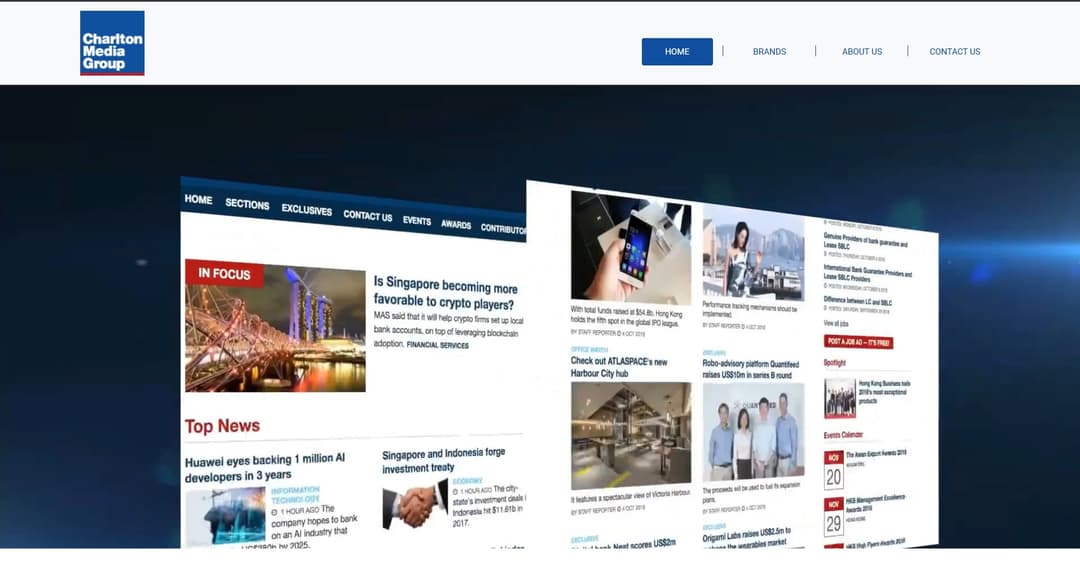Click the Quantifeed team group photo
This screenshot has width=1080, height=565.
coord(752,432)
